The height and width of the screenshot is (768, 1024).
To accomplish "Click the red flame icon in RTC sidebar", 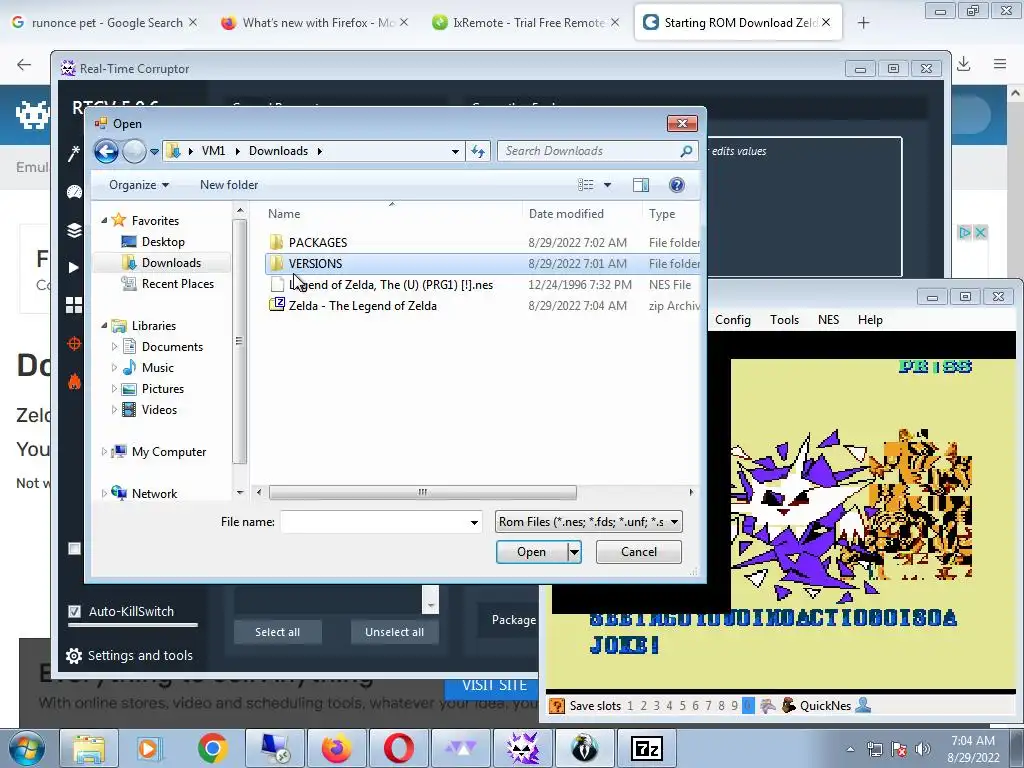I will pyautogui.click(x=74, y=381).
